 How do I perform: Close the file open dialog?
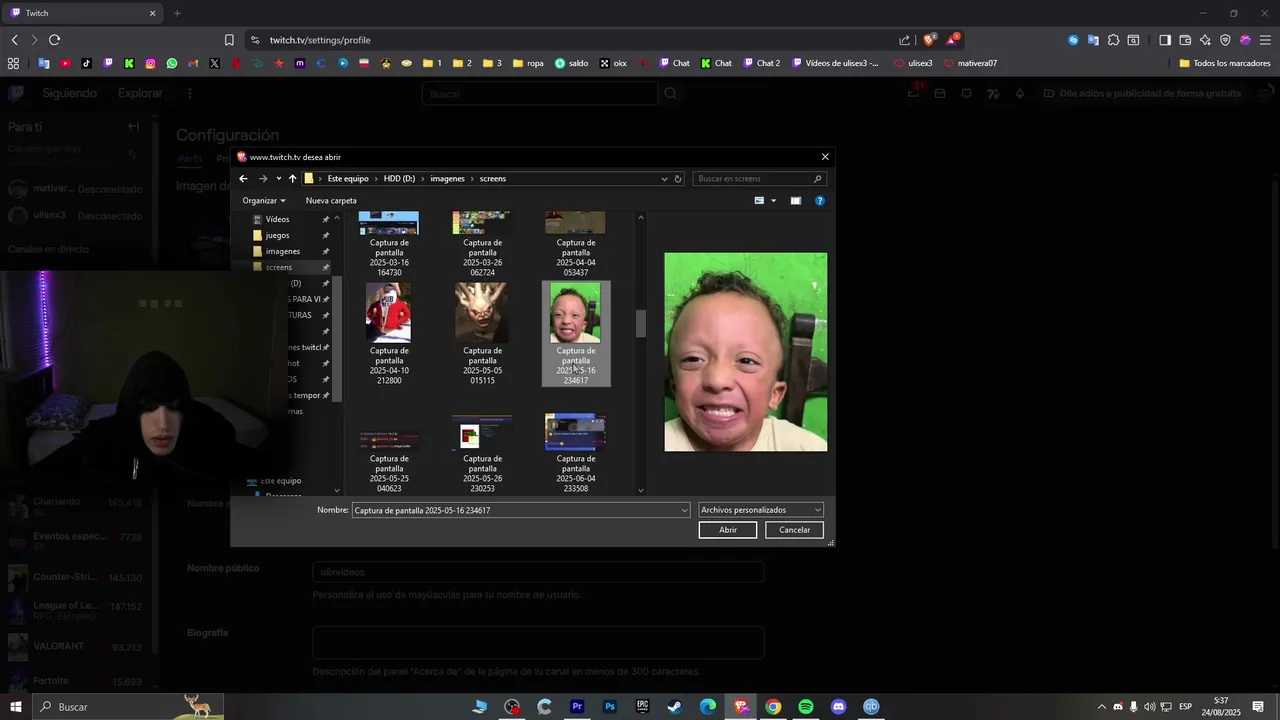(825, 157)
